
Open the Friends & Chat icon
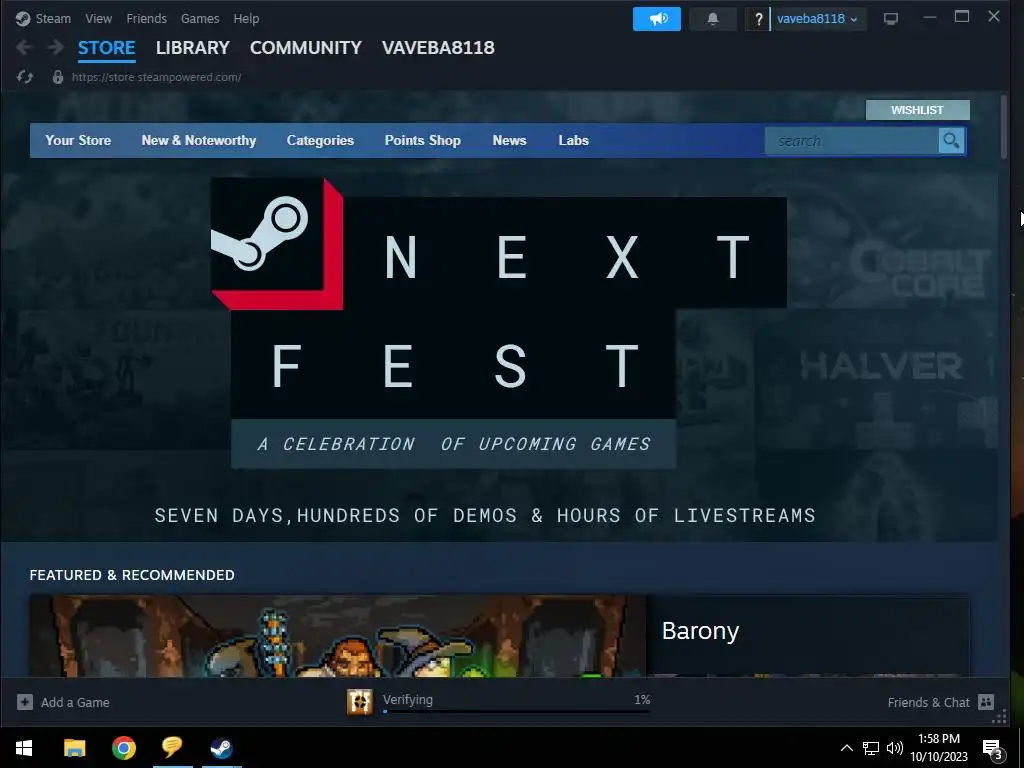[986, 702]
